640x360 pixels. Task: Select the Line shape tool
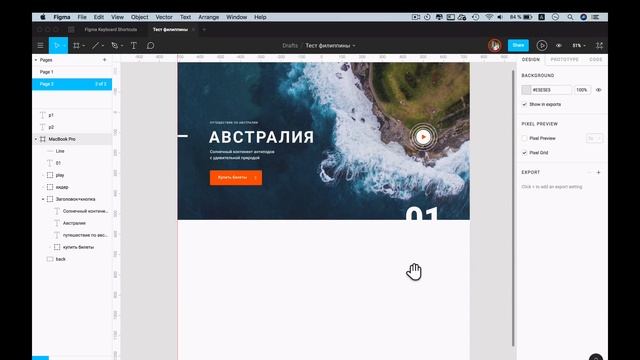(x=96, y=46)
